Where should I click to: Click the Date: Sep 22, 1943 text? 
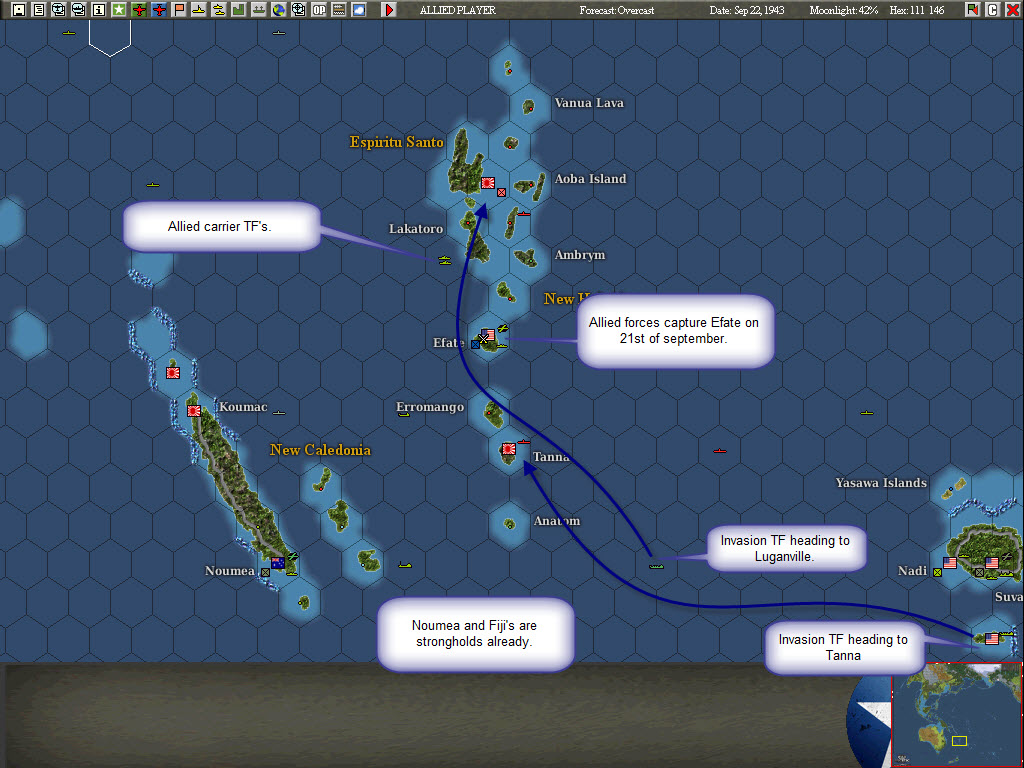click(747, 10)
